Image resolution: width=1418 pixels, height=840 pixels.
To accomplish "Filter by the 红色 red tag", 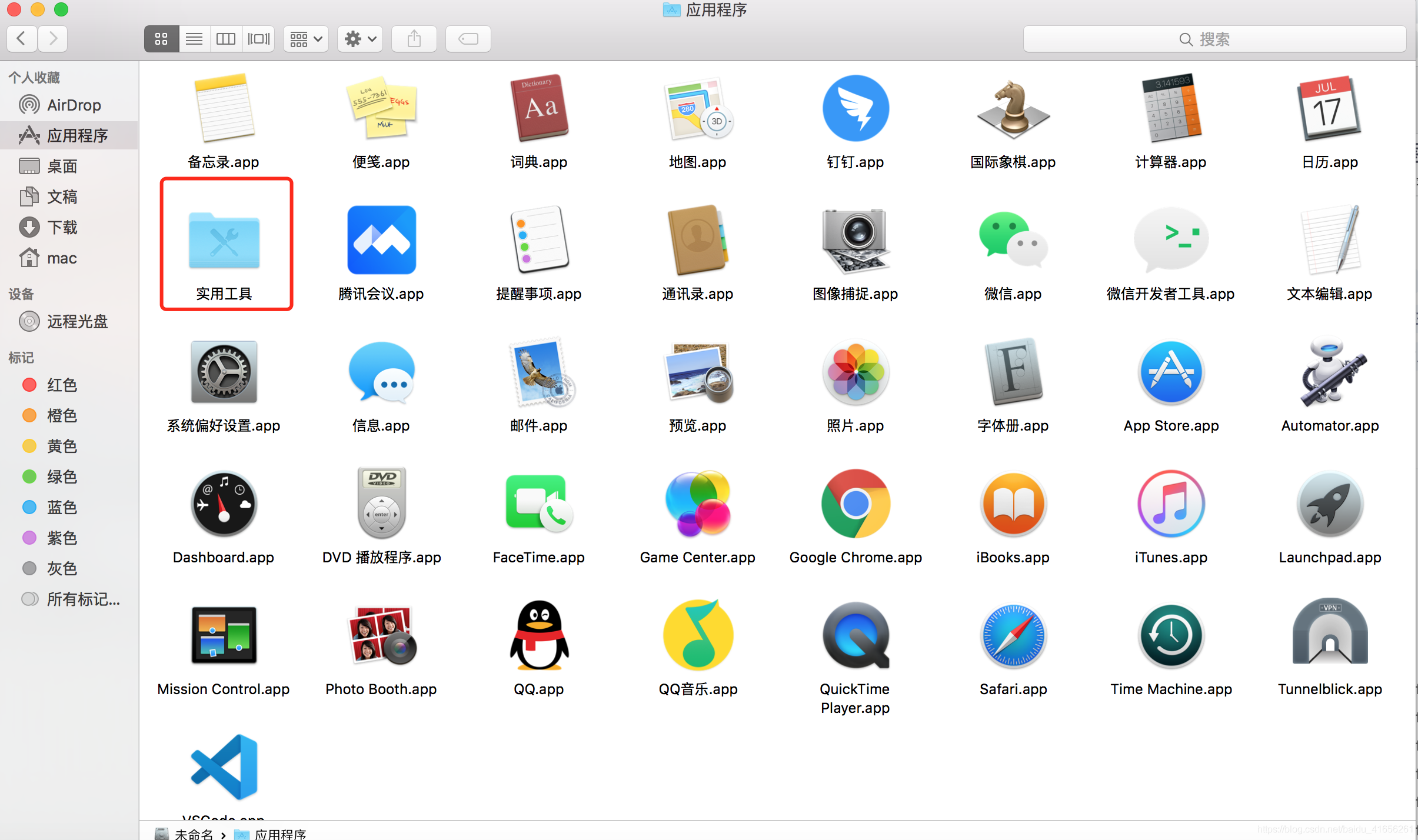I will click(x=69, y=385).
